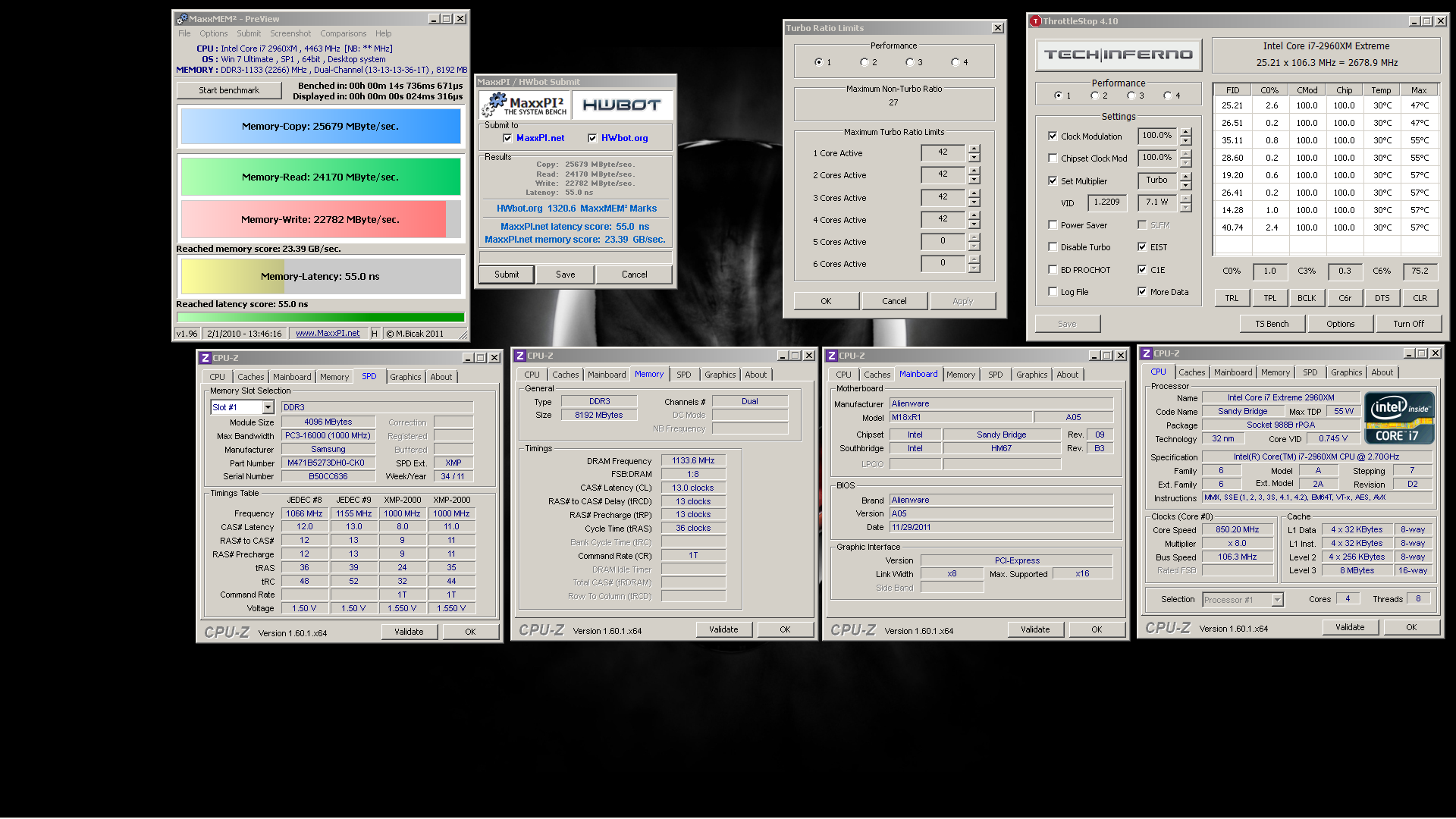Click CPU-Z icon of Memory window

tap(520, 356)
